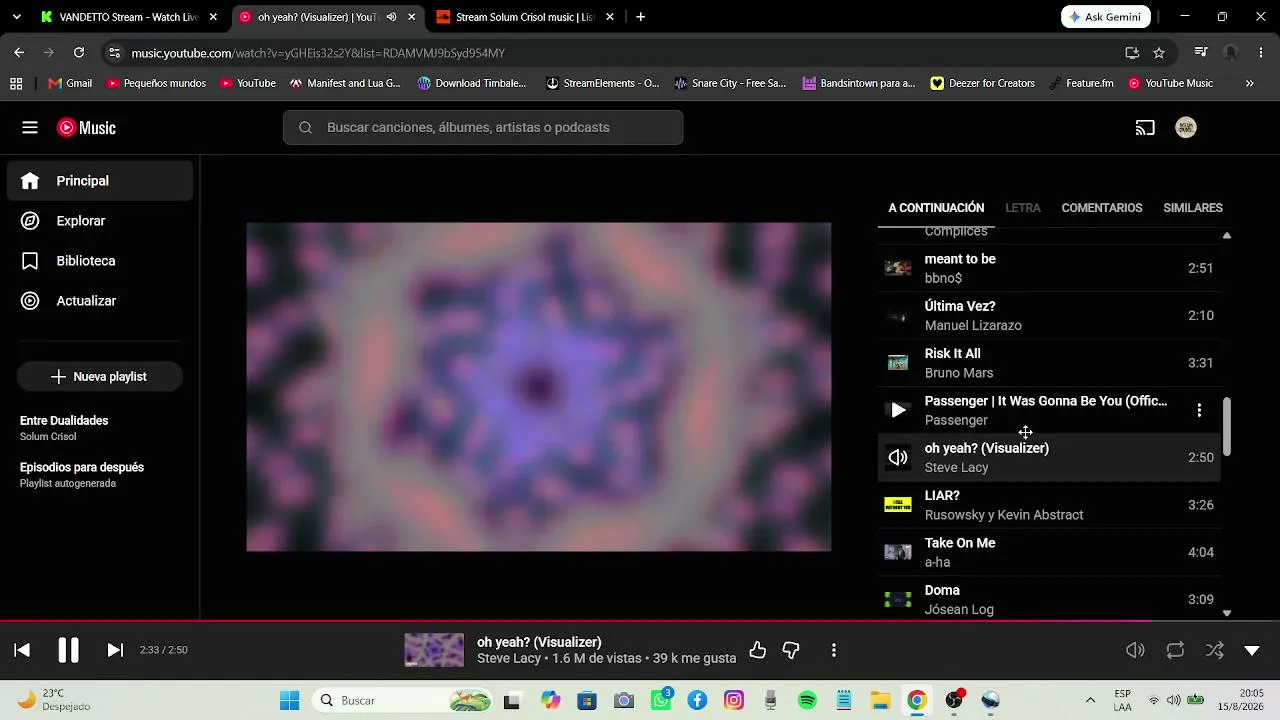Viewport: 1280px width, 720px height.
Task: Open the account avatar menu
Action: (1186, 127)
